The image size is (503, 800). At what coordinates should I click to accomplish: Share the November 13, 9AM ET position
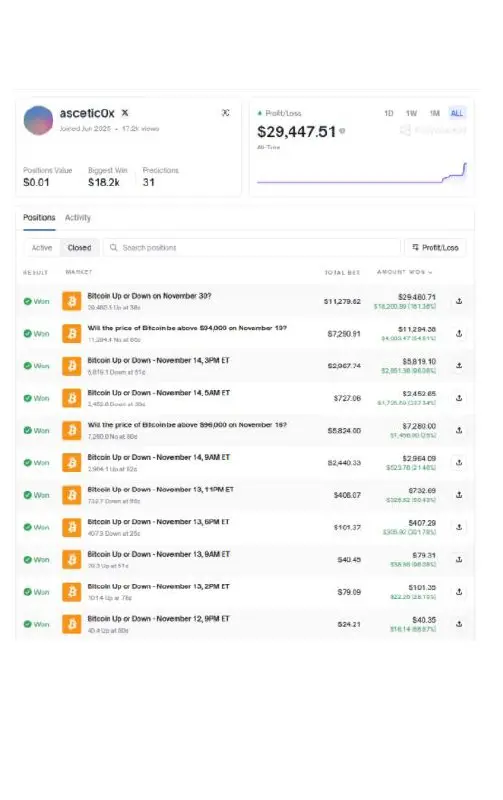pyautogui.click(x=459, y=559)
